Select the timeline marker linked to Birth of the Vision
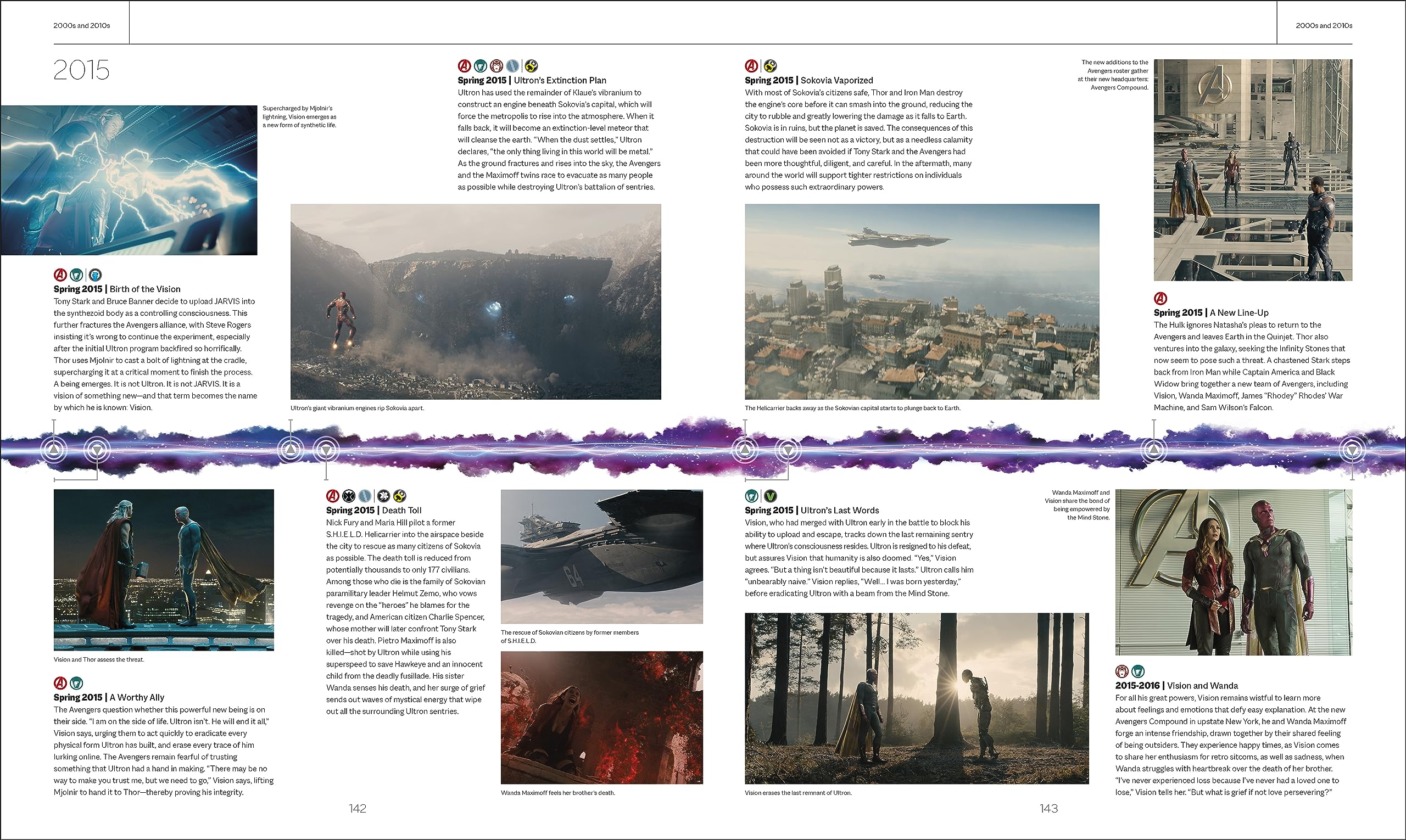Image resolution: width=1406 pixels, height=840 pixels. click(54, 451)
